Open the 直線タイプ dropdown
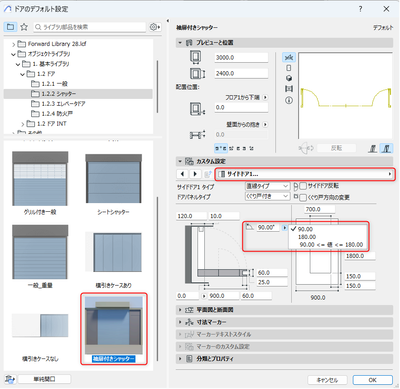Viewport: 400px width, 389px height. point(267,186)
